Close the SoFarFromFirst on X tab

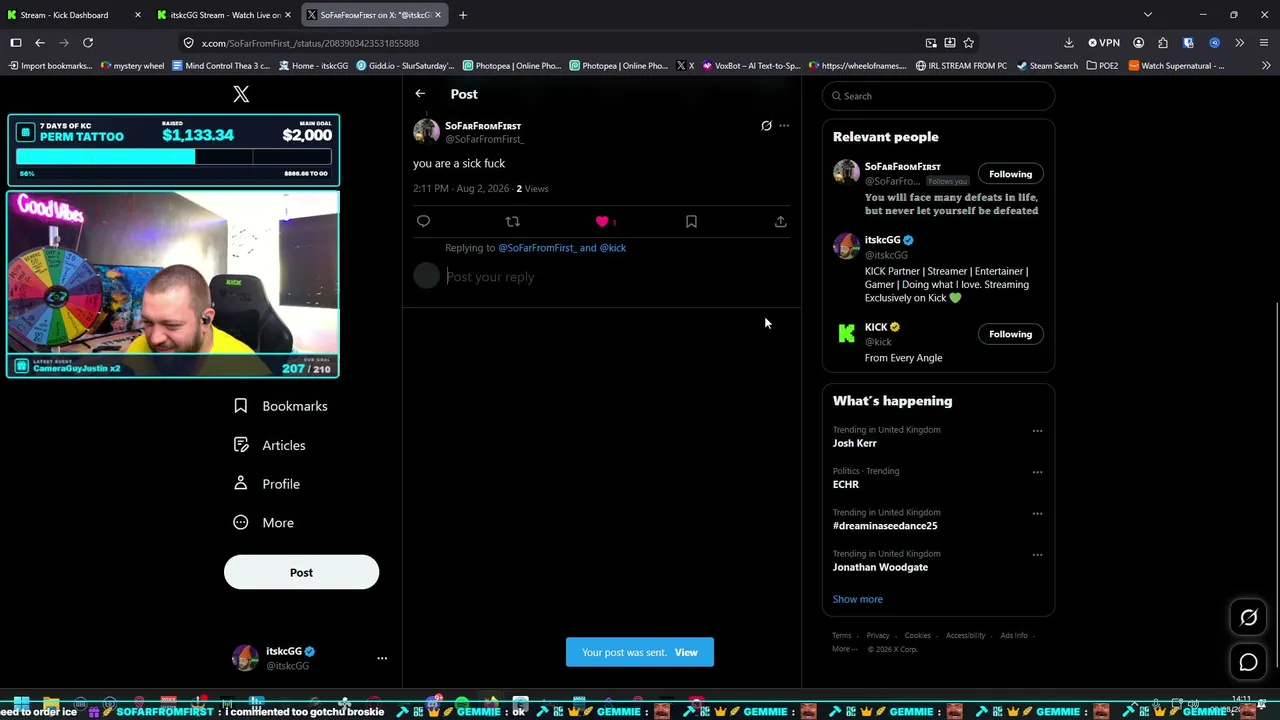tap(437, 15)
